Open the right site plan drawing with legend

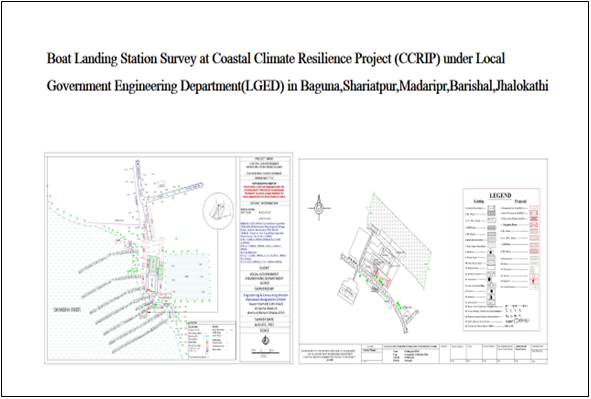(423, 261)
